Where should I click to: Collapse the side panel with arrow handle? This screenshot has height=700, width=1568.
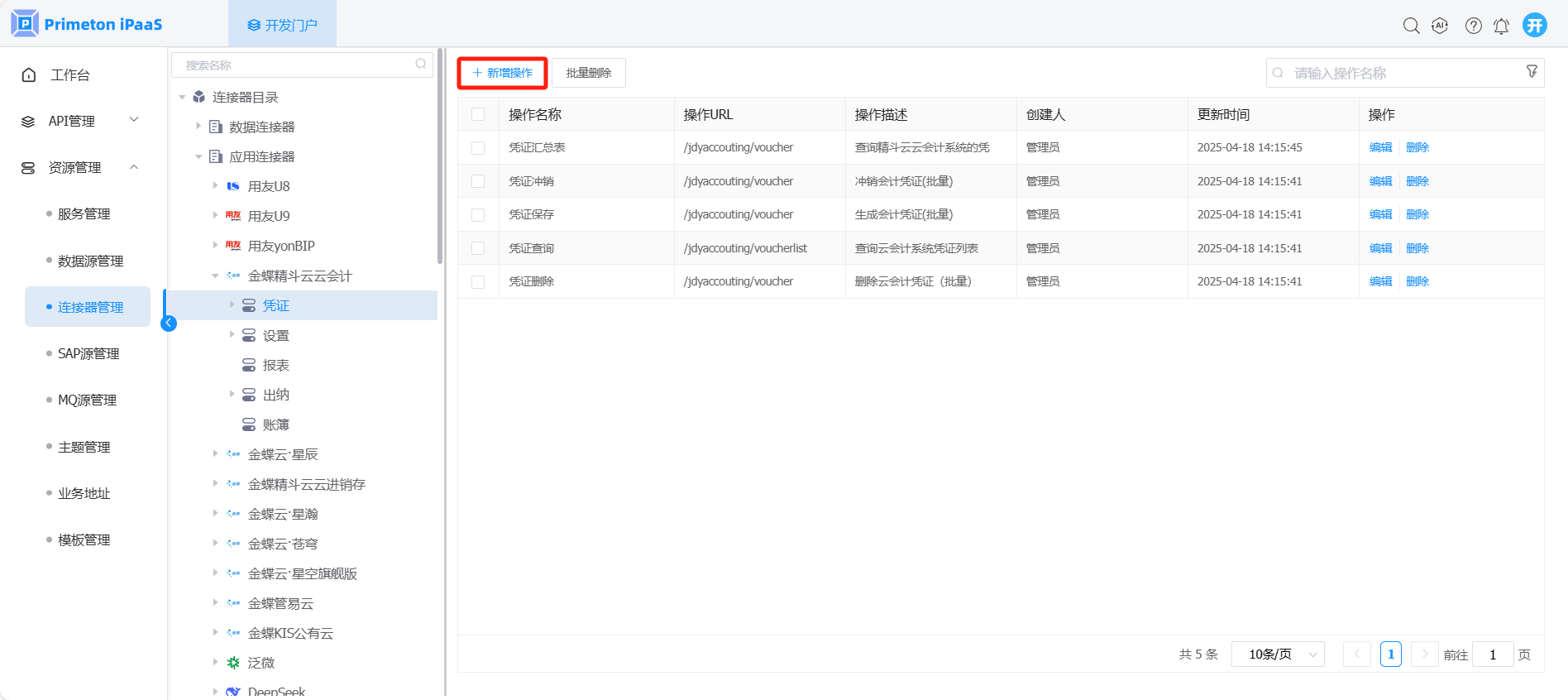(x=169, y=323)
